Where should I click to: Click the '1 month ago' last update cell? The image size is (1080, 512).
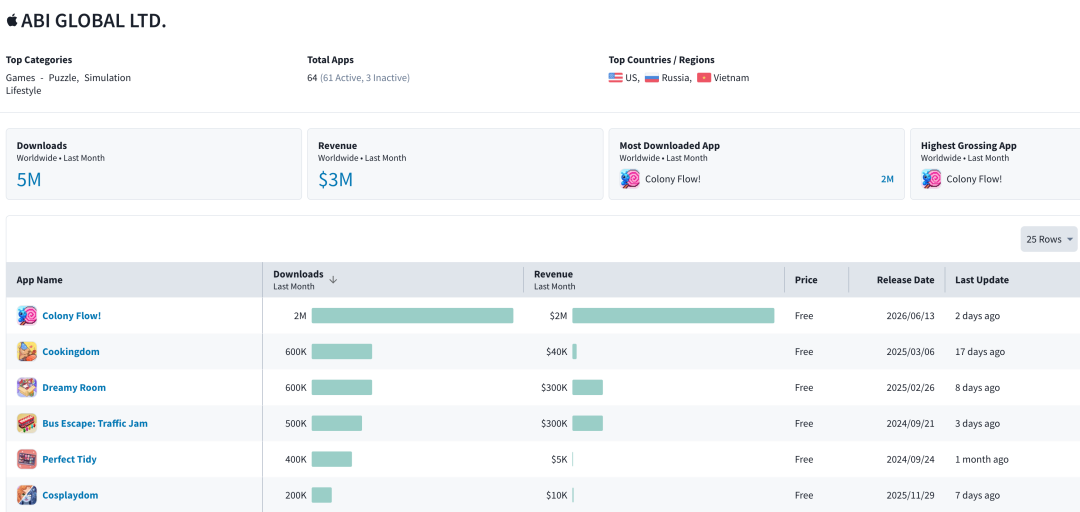tap(982, 459)
